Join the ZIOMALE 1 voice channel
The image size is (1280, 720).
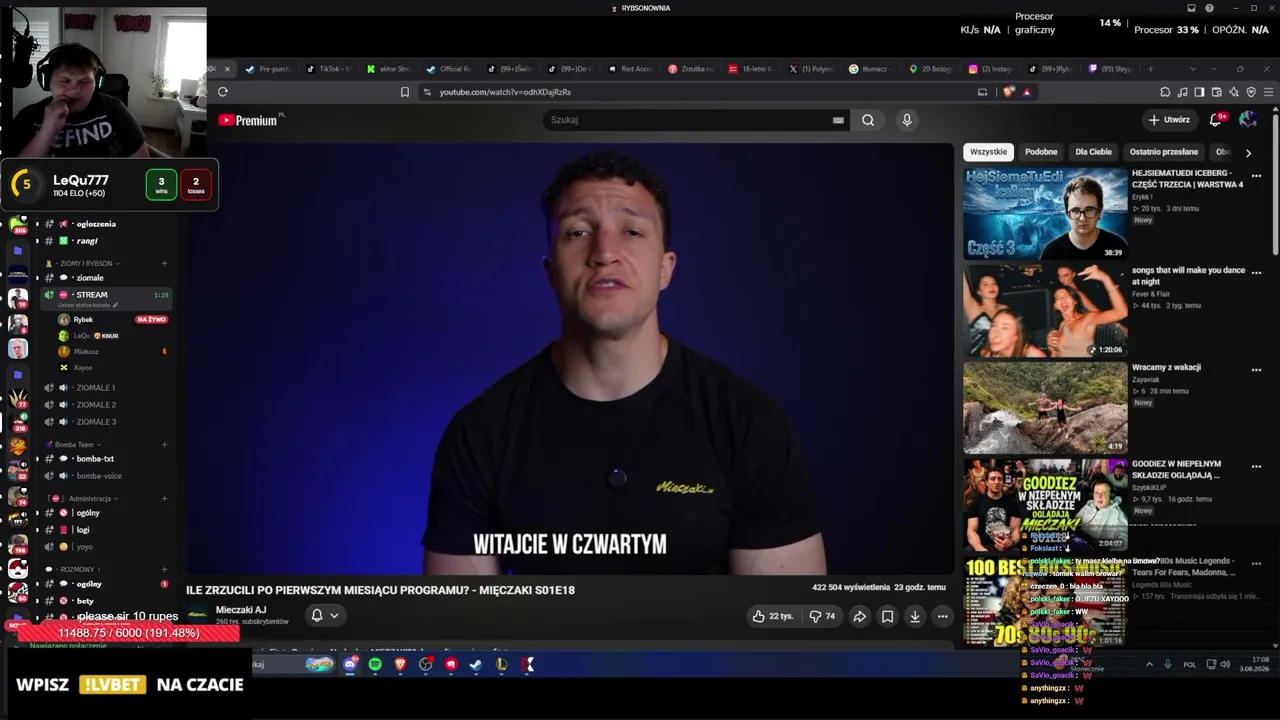[x=96, y=388]
